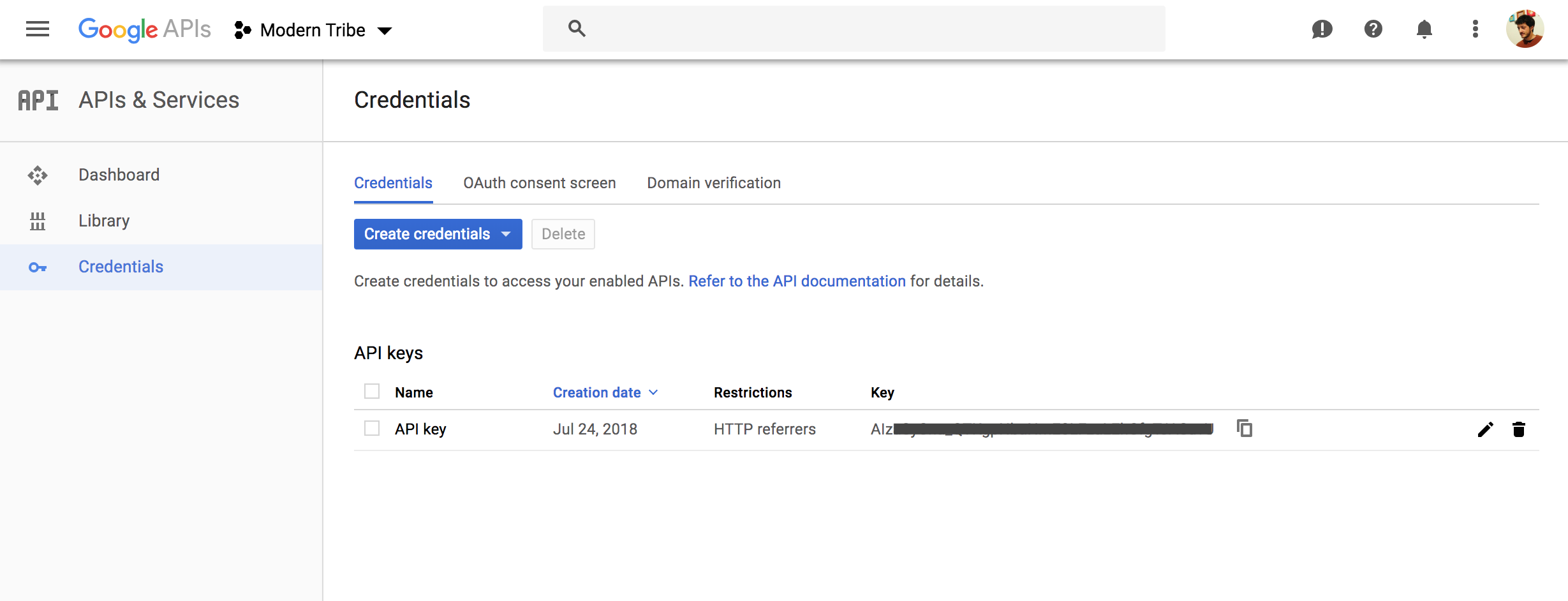Open the three-dot more options menu
1568x601 pixels.
(1475, 29)
